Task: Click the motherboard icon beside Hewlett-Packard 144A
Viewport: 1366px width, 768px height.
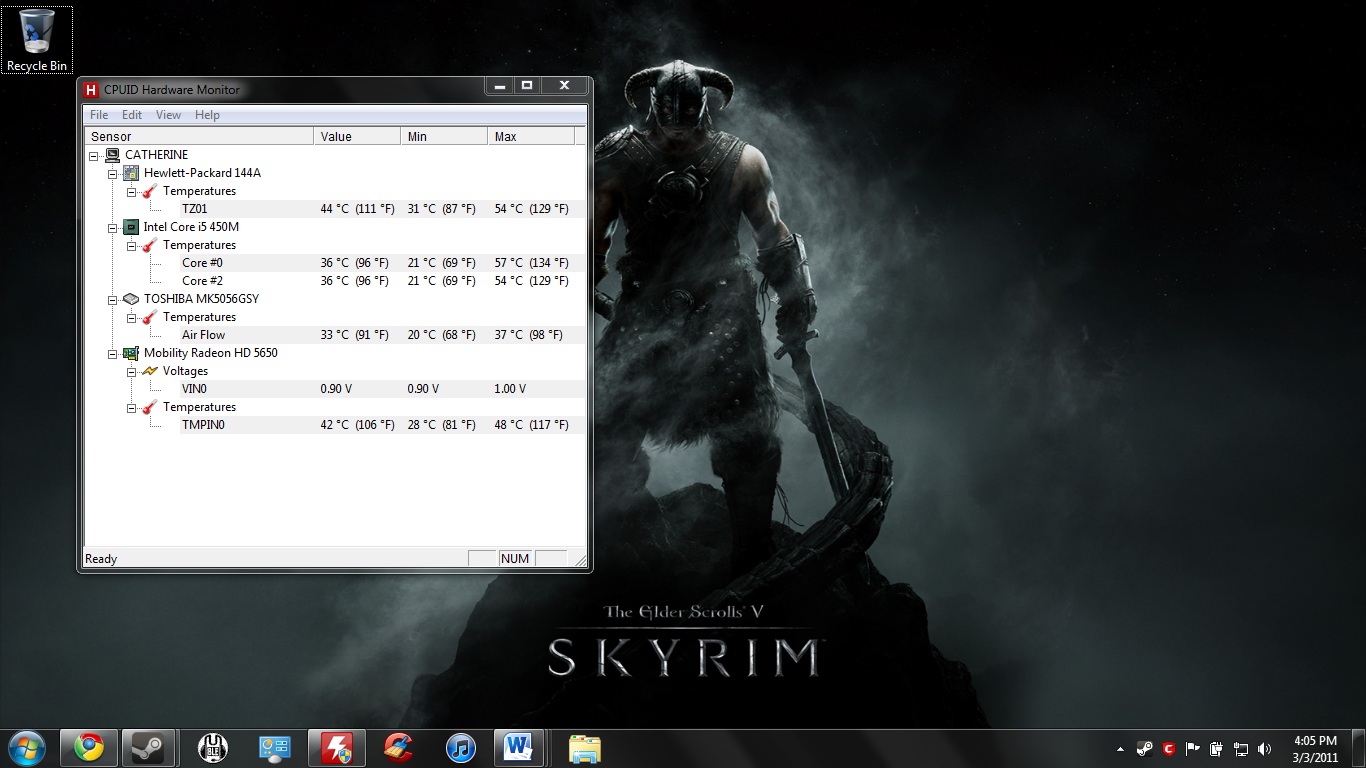Action: click(131, 173)
